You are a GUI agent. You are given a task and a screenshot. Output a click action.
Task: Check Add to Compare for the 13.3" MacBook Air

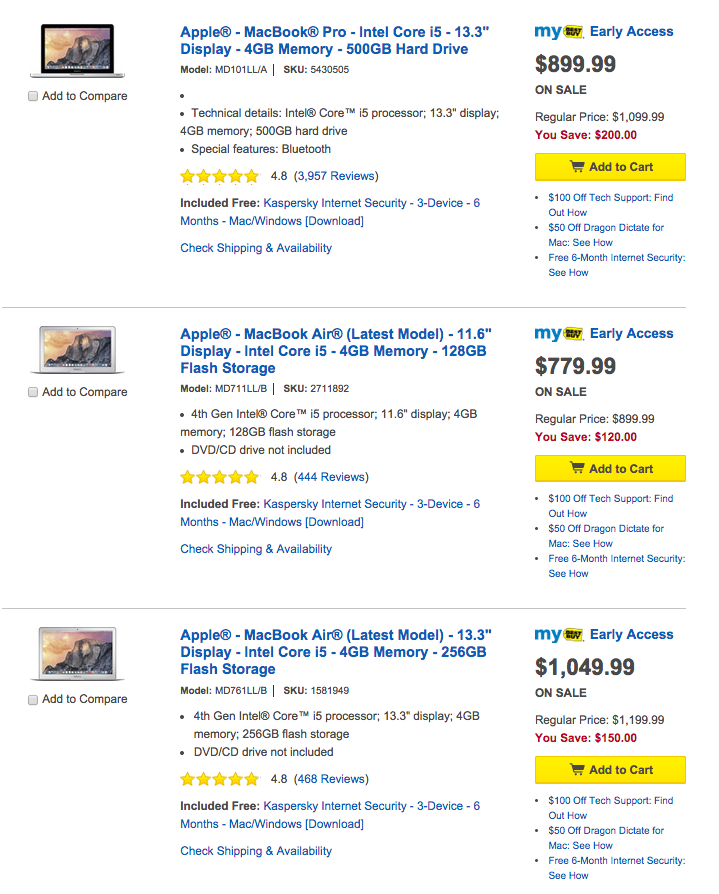click(x=31, y=699)
